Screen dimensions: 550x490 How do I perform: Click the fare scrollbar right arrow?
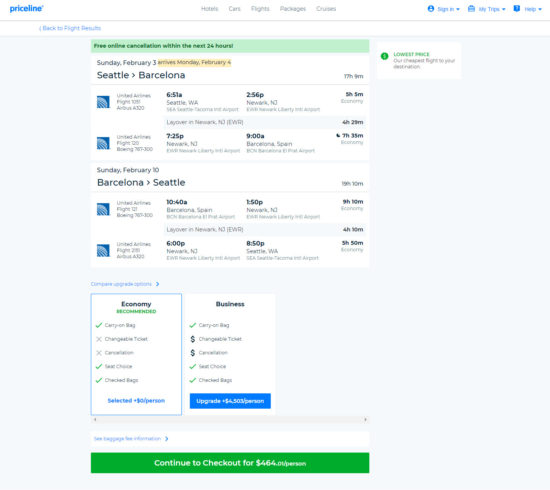365,419
